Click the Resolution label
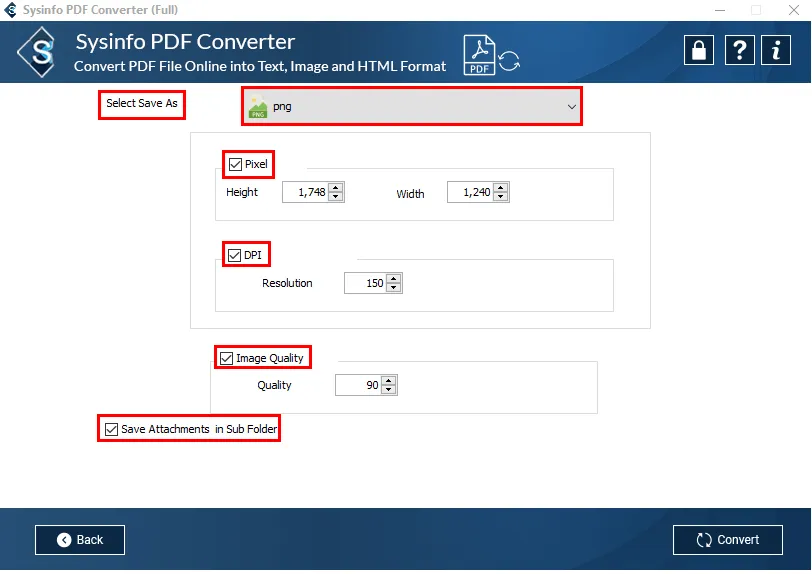The height and width of the screenshot is (574, 812). click(287, 283)
